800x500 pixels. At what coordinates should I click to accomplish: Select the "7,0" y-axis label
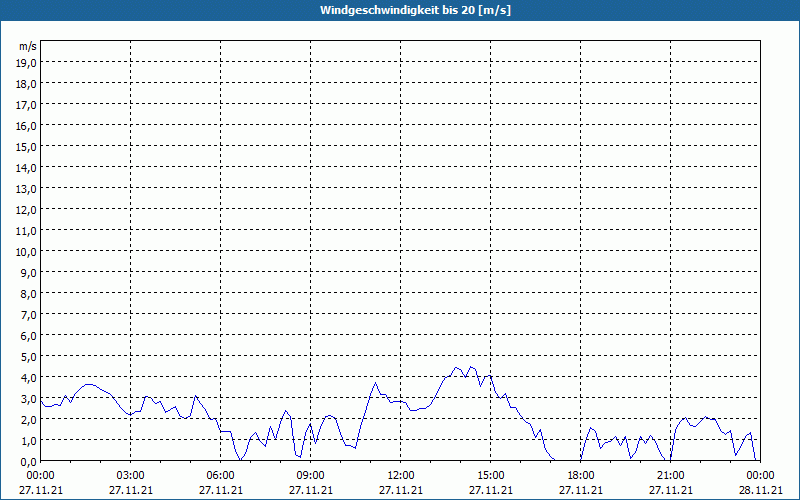[x=29, y=315]
